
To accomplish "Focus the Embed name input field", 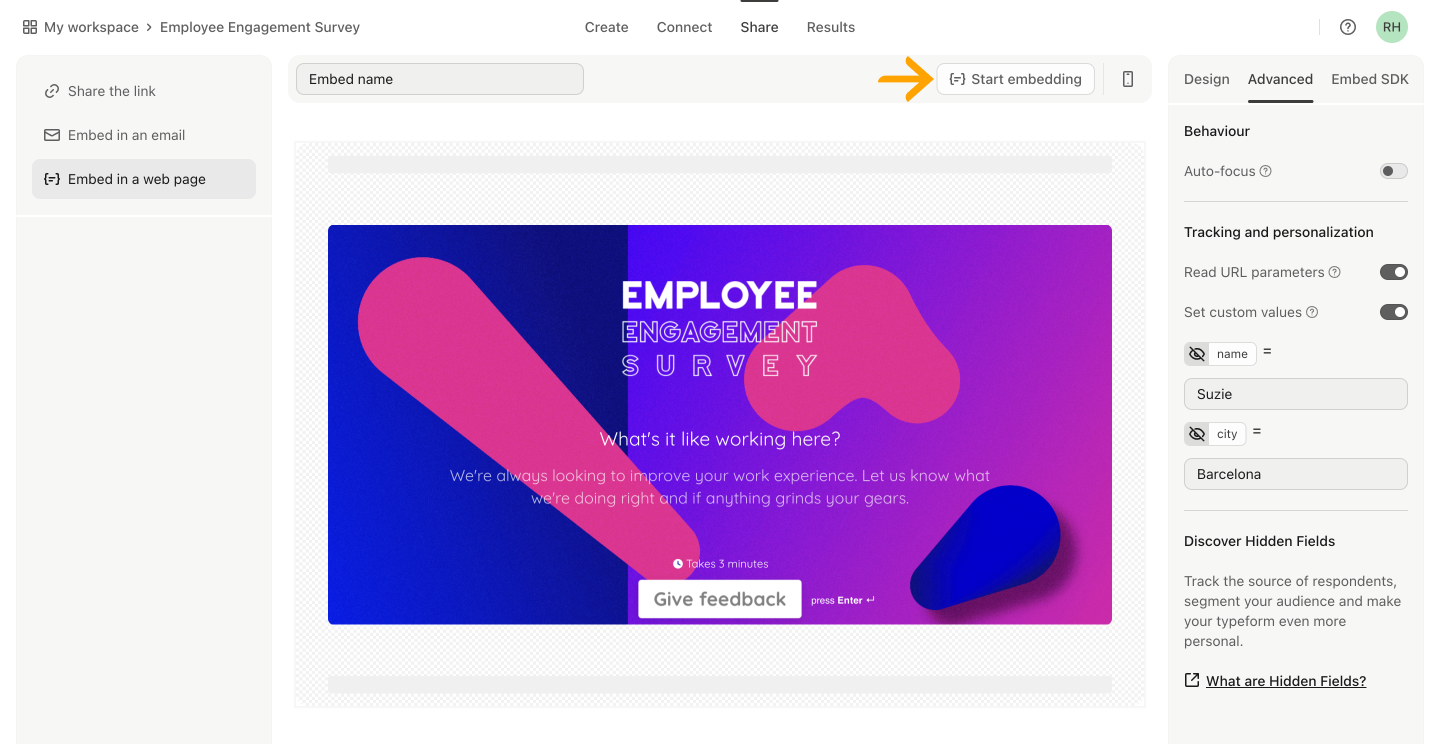I will point(440,79).
